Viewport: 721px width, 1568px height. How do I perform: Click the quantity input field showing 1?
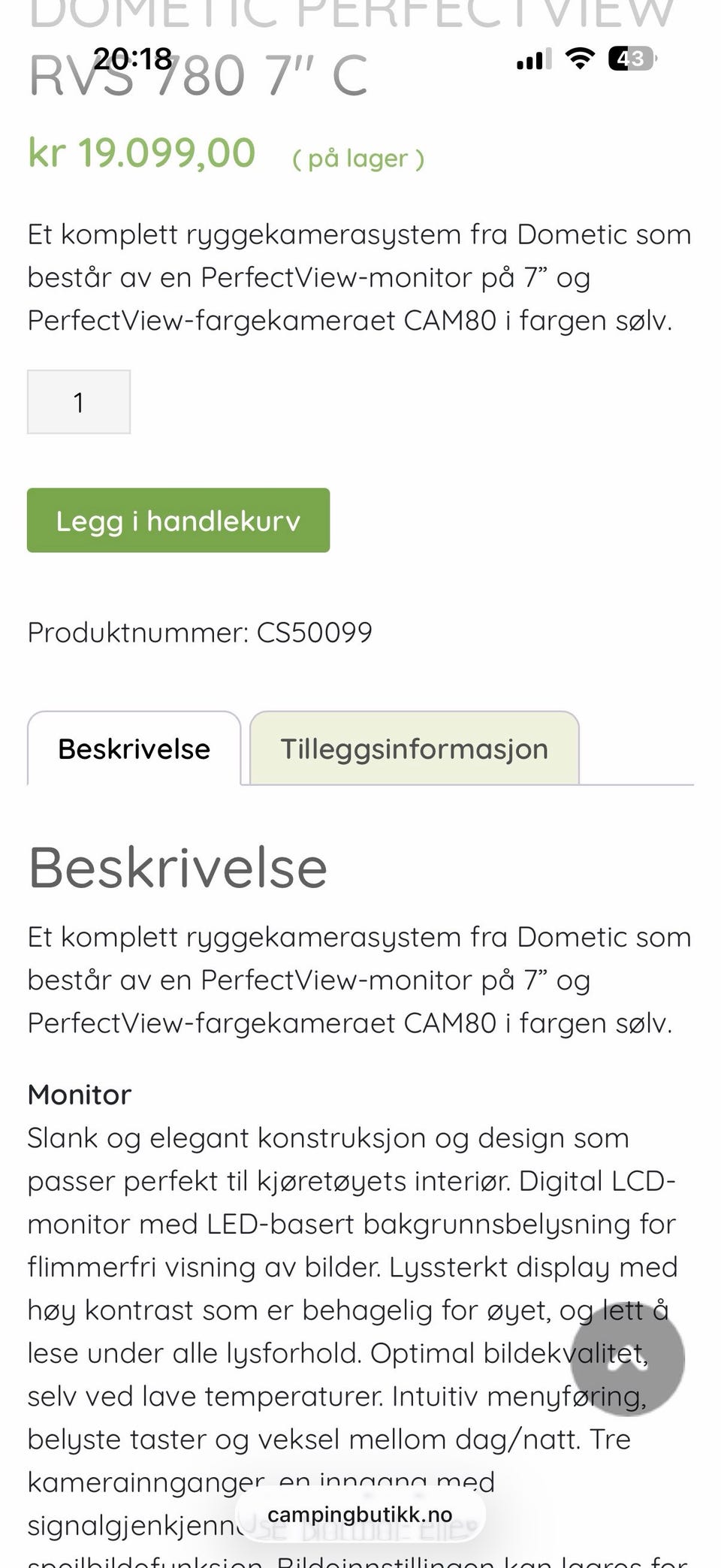pyautogui.click(x=79, y=402)
